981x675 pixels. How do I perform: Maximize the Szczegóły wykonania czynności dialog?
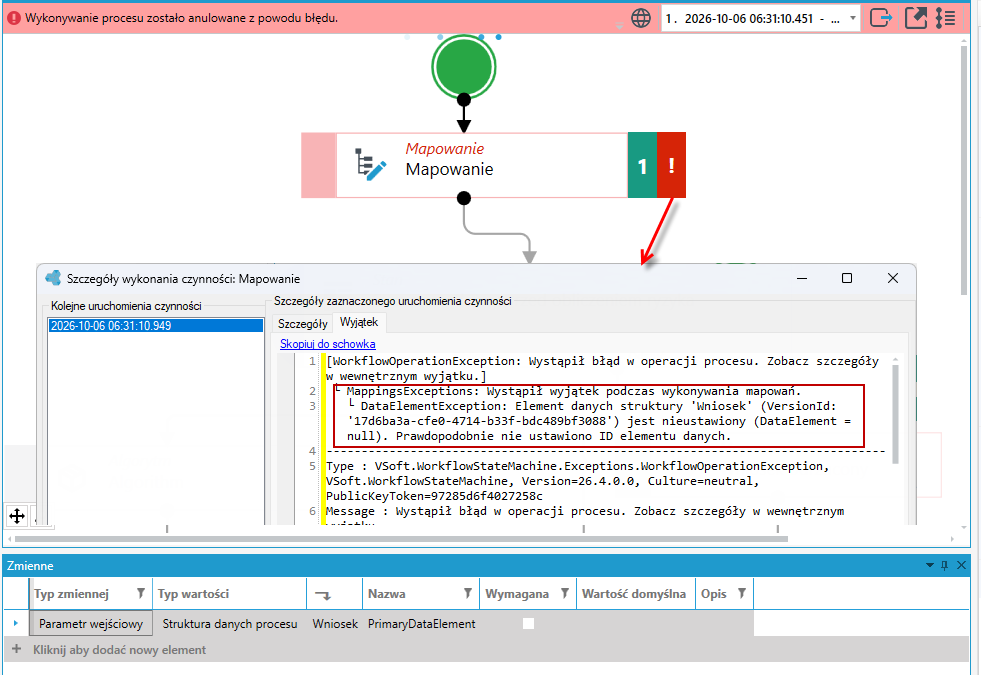847,278
